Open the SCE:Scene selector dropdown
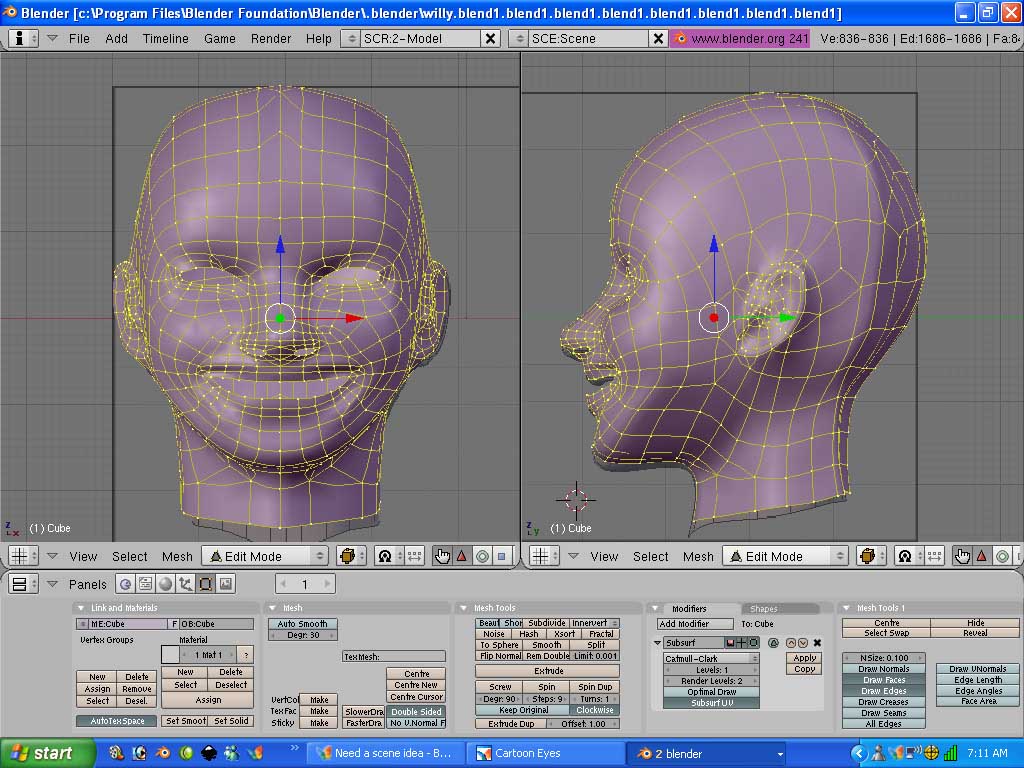The image size is (1024, 768). coord(520,39)
